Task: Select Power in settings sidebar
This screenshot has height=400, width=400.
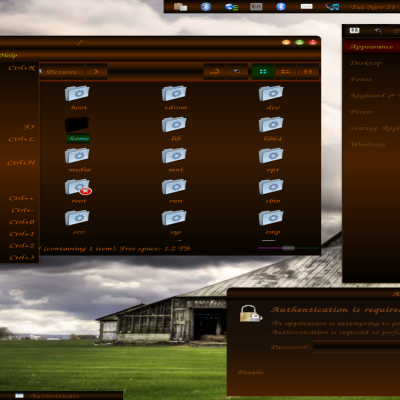Action: [x=371, y=112]
